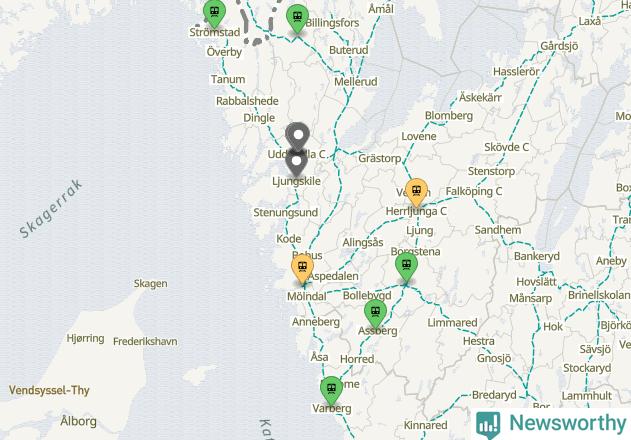Screen dimensions: 631x440
Task: Click the green train marker at Strömstad
Action: pos(214,14)
